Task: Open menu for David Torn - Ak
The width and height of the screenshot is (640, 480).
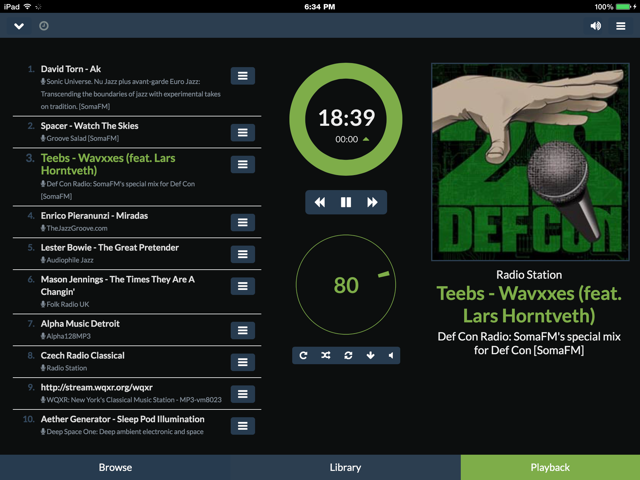Action: 243,76
